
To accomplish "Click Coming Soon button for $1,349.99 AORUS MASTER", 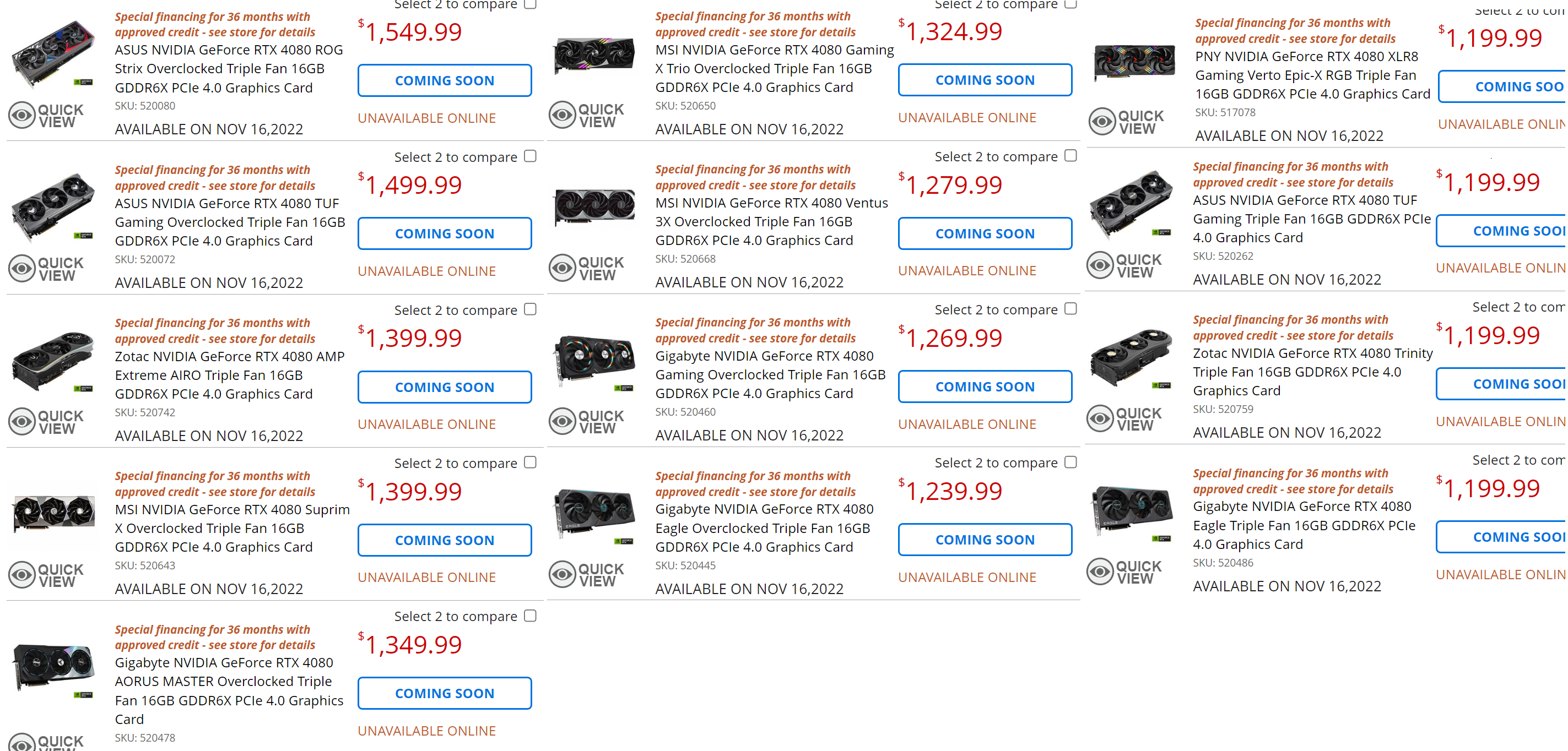I will (x=445, y=693).
